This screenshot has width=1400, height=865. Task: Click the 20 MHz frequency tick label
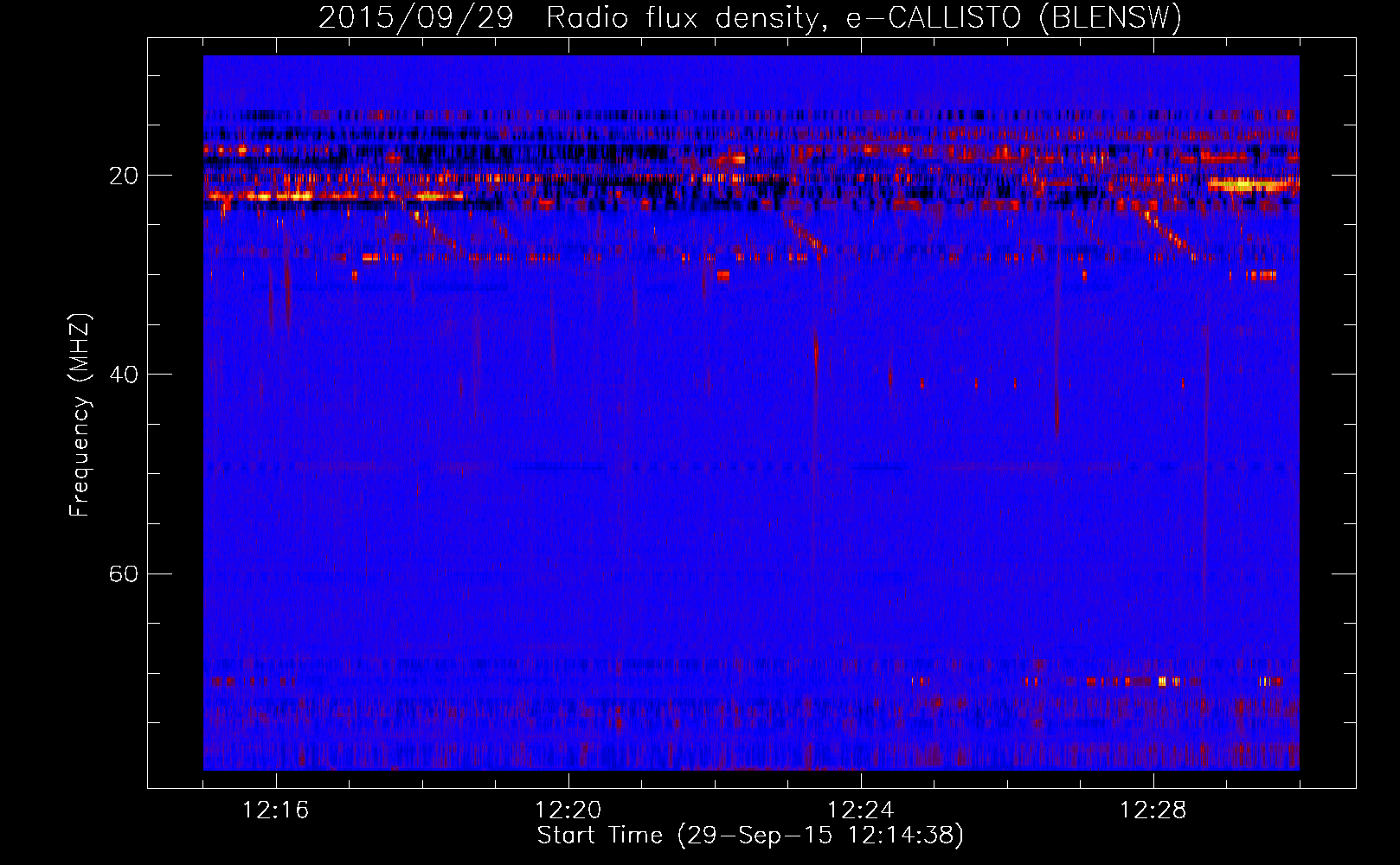(x=124, y=176)
